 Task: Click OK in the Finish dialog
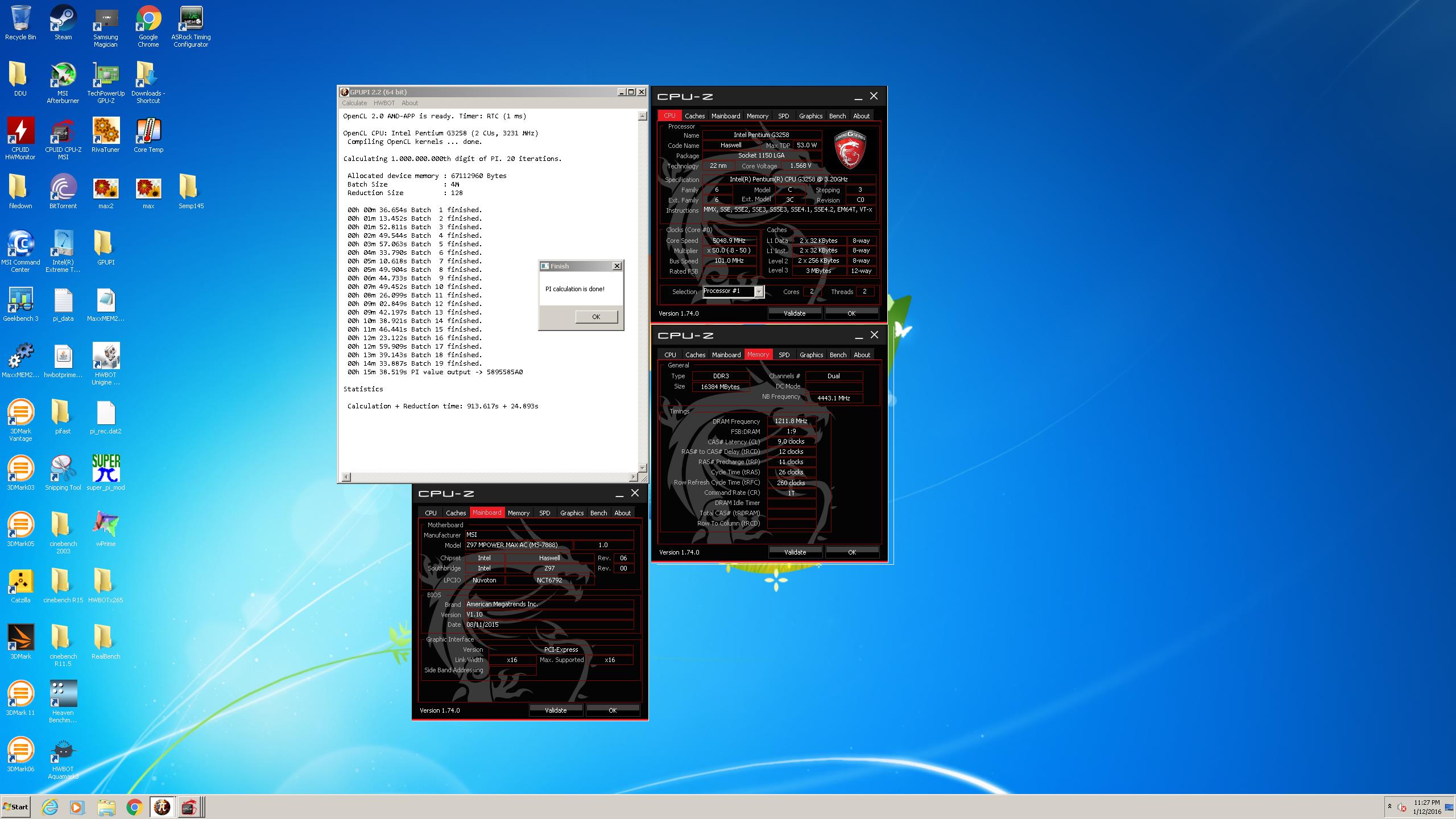[x=596, y=317]
